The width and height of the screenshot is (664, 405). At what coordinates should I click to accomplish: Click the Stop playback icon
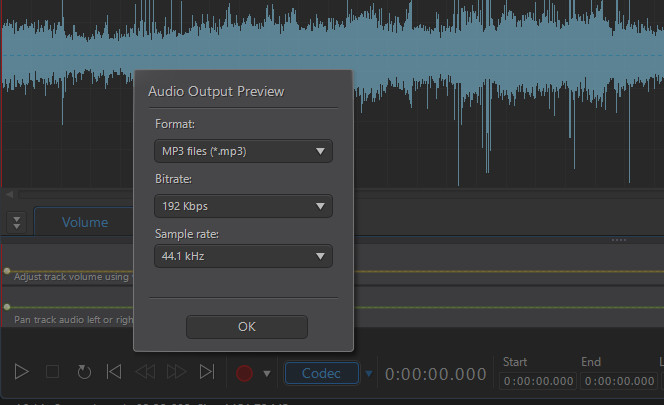[x=53, y=372]
